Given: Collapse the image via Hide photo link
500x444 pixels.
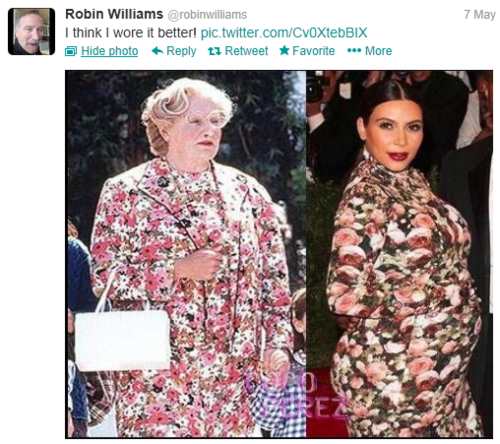Looking at the screenshot, I should coord(109,51).
